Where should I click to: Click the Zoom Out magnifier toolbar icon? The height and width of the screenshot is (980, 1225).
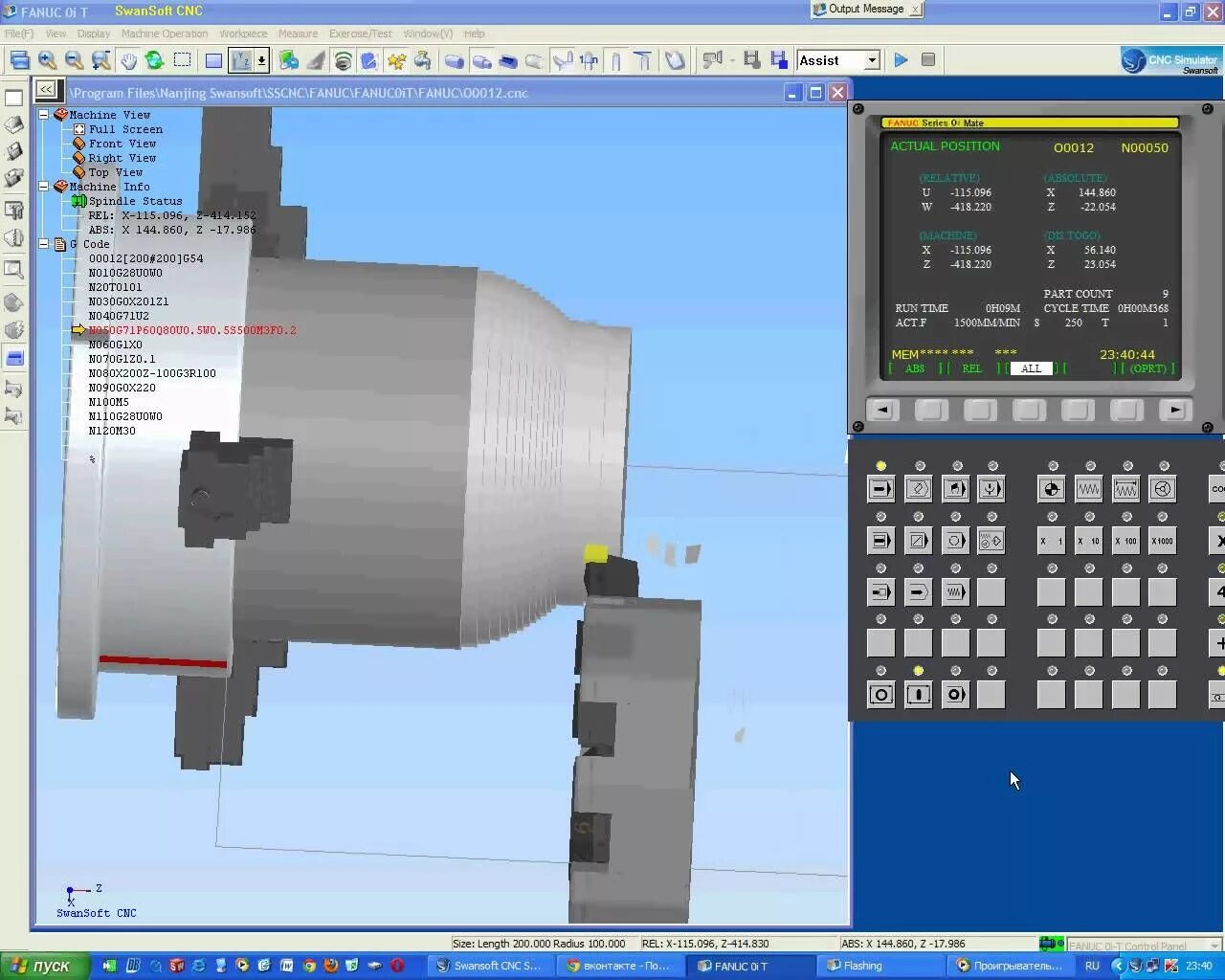click(74, 60)
